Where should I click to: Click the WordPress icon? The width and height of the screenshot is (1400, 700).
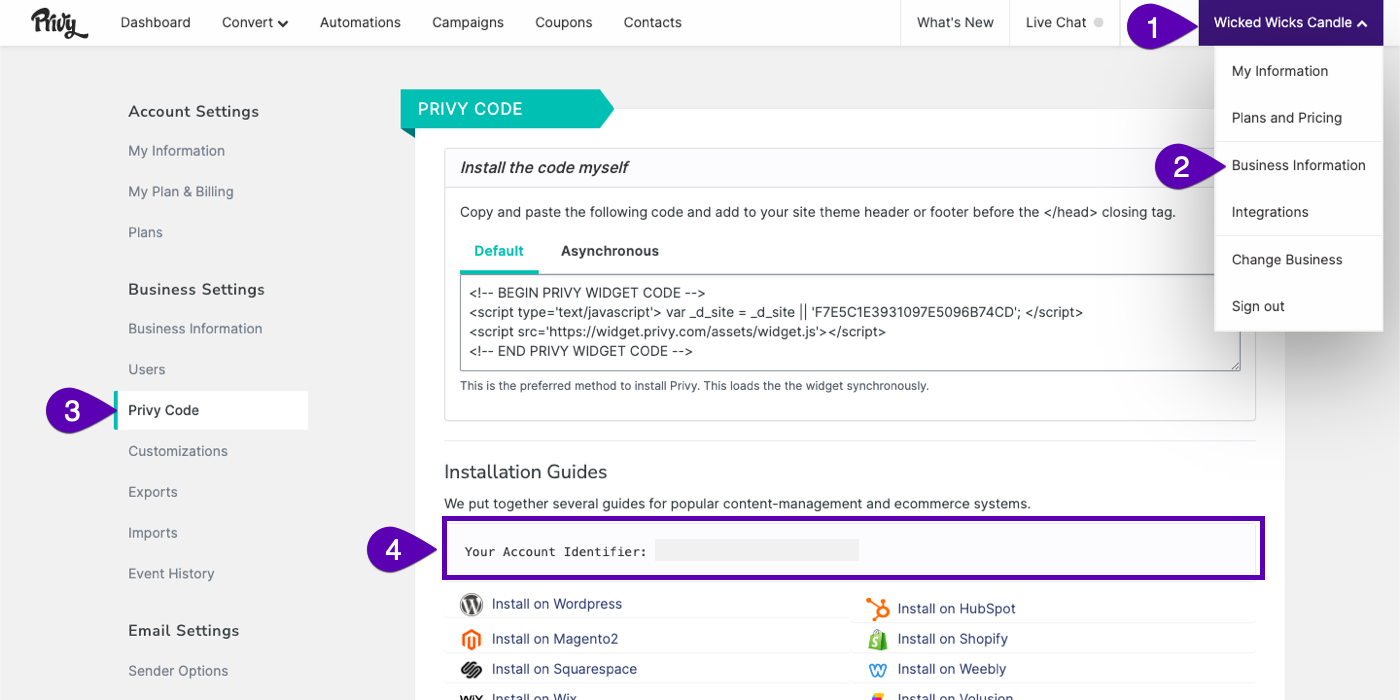(471, 605)
